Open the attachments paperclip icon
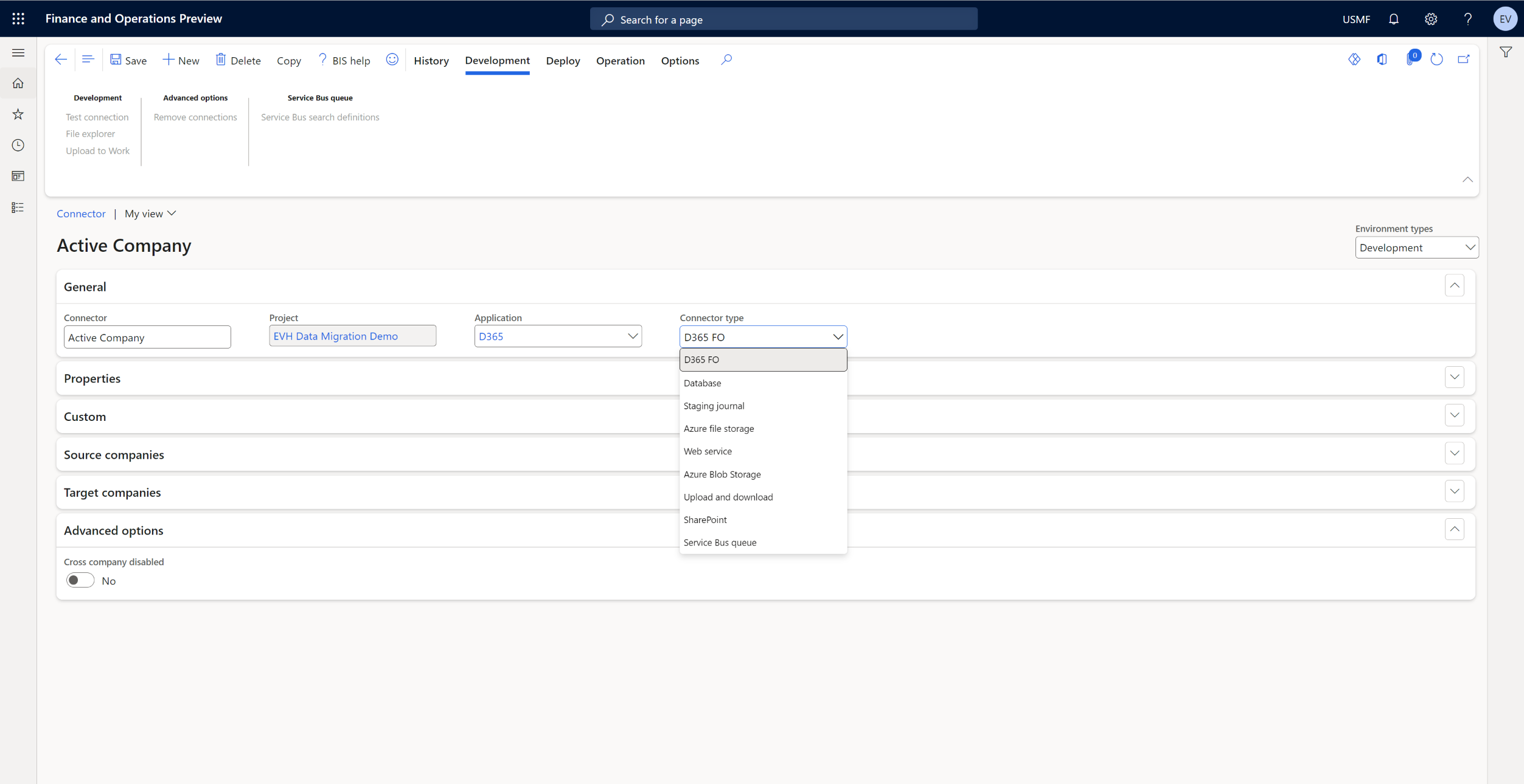This screenshot has width=1524, height=784. tap(1413, 59)
